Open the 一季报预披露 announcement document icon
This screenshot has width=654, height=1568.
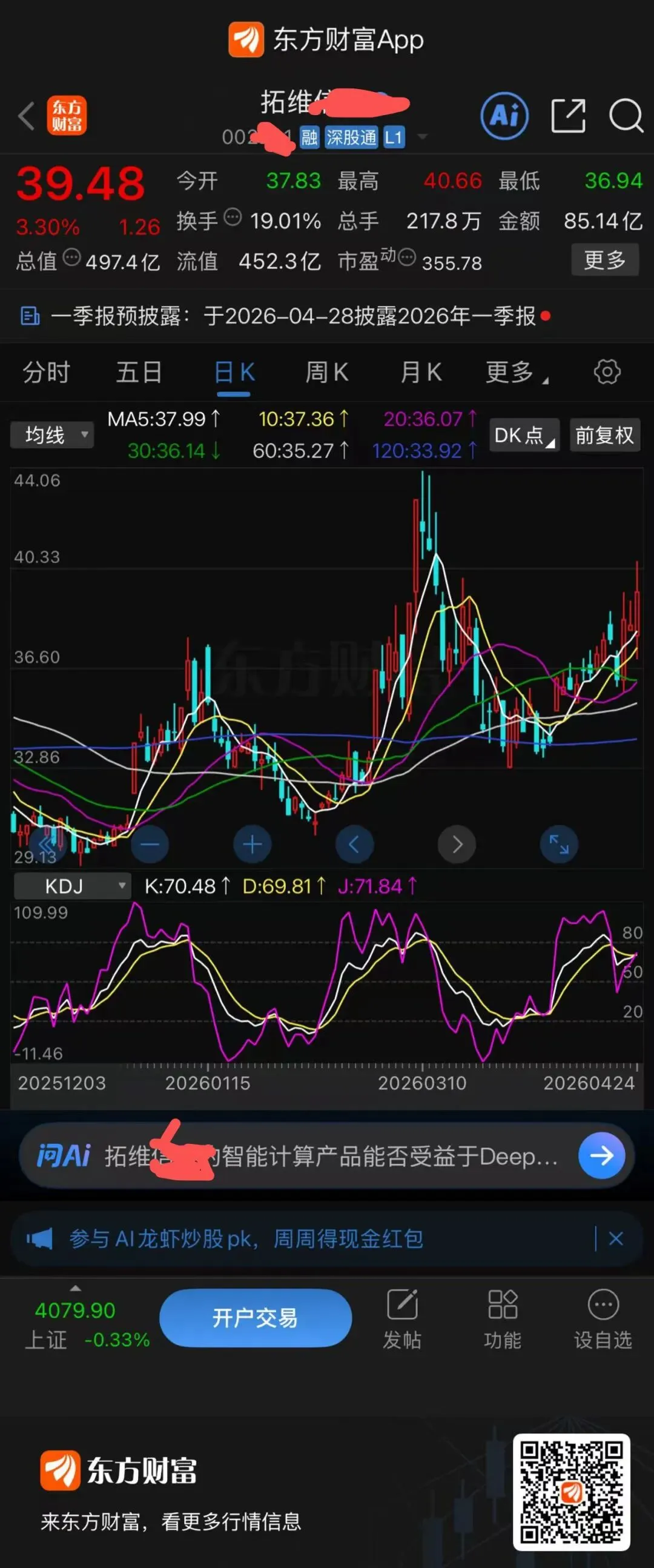tap(30, 316)
